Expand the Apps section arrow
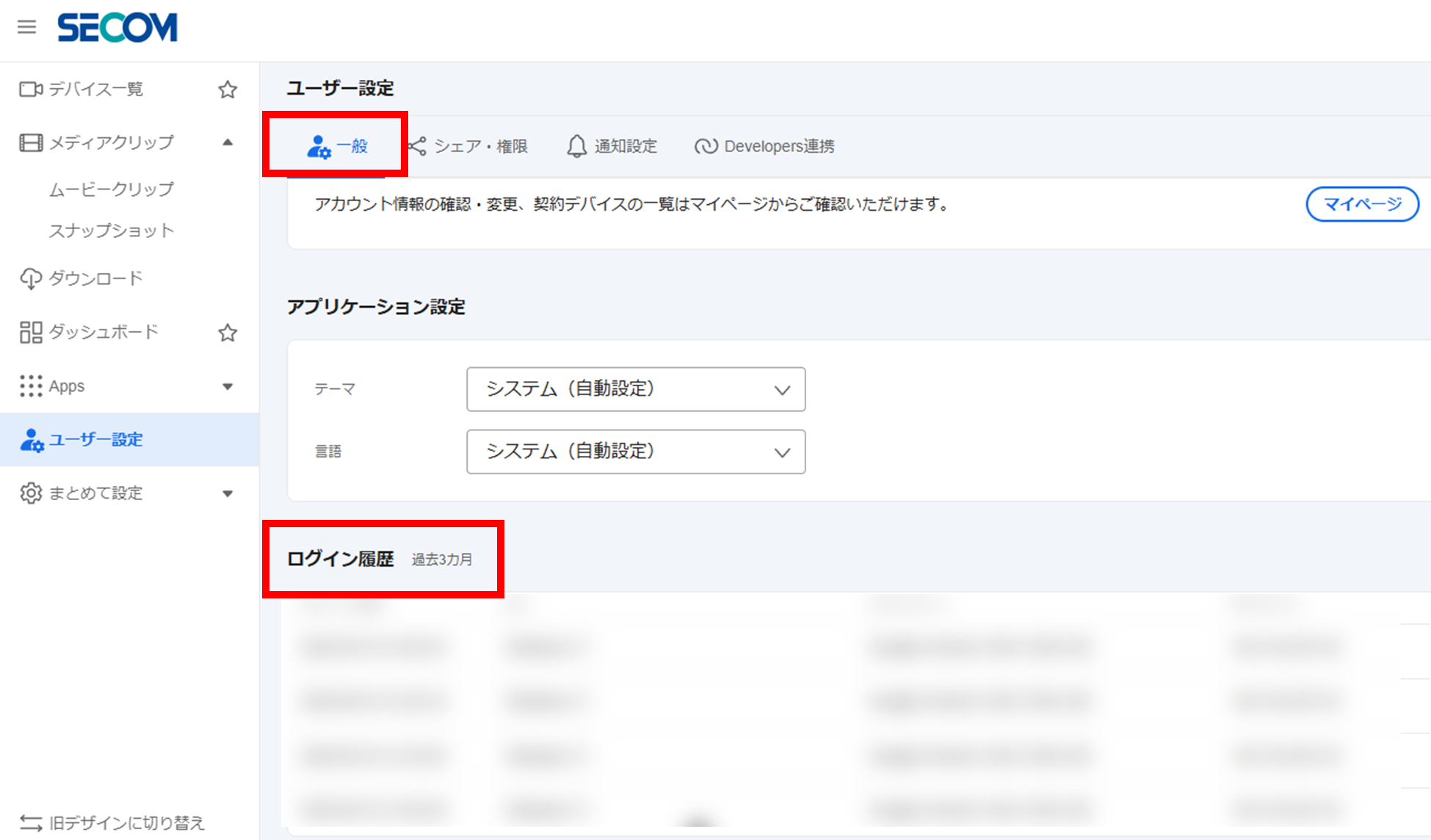The height and width of the screenshot is (840, 1431). [x=228, y=386]
